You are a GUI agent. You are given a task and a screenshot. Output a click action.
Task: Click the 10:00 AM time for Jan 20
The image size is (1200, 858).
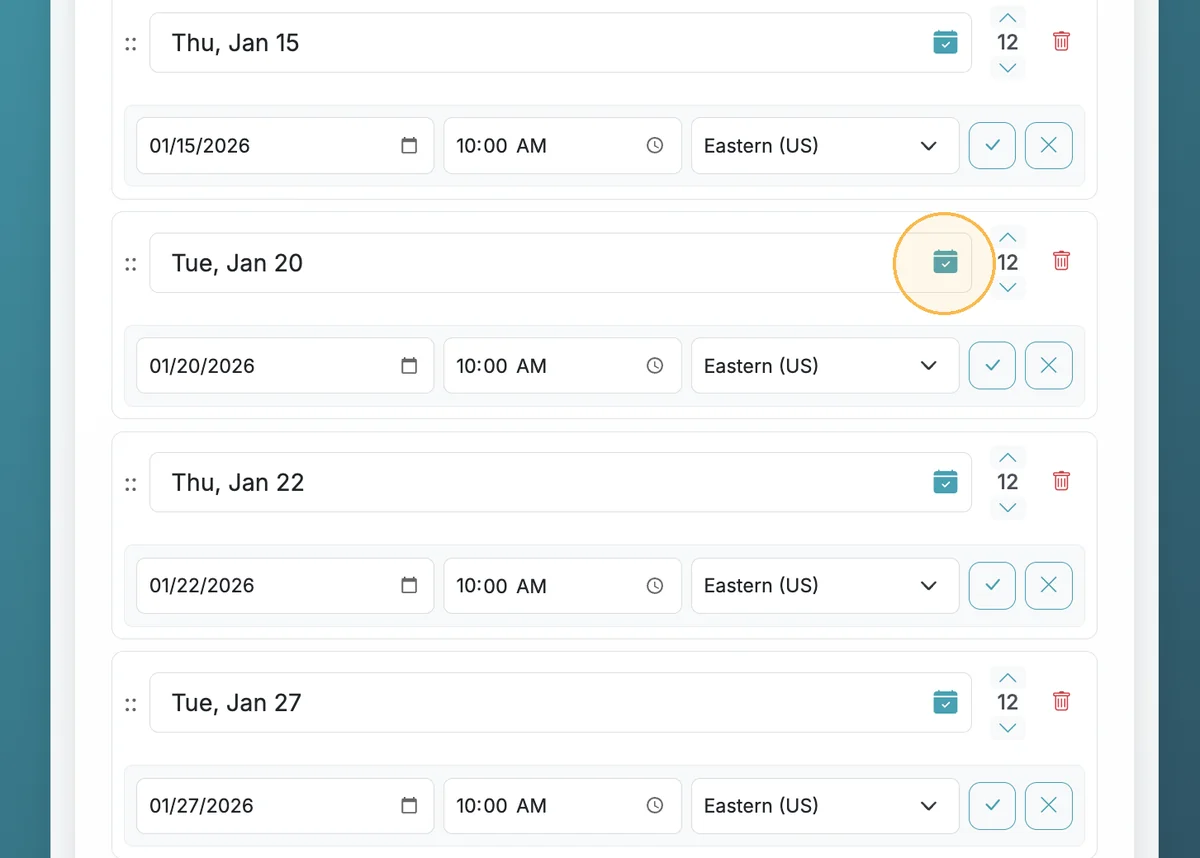pyautogui.click(x=501, y=366)
